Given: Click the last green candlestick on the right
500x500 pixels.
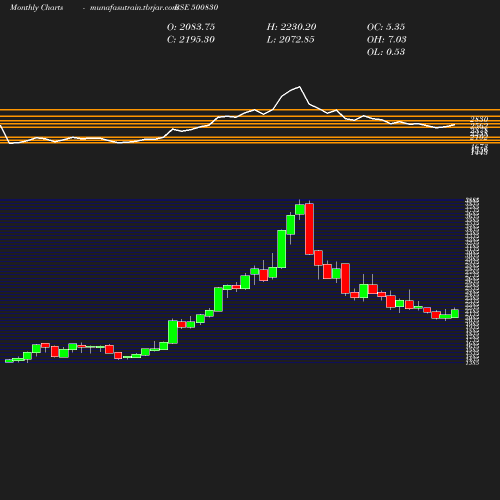Looking at the screenshot, I should pos(455,314).
